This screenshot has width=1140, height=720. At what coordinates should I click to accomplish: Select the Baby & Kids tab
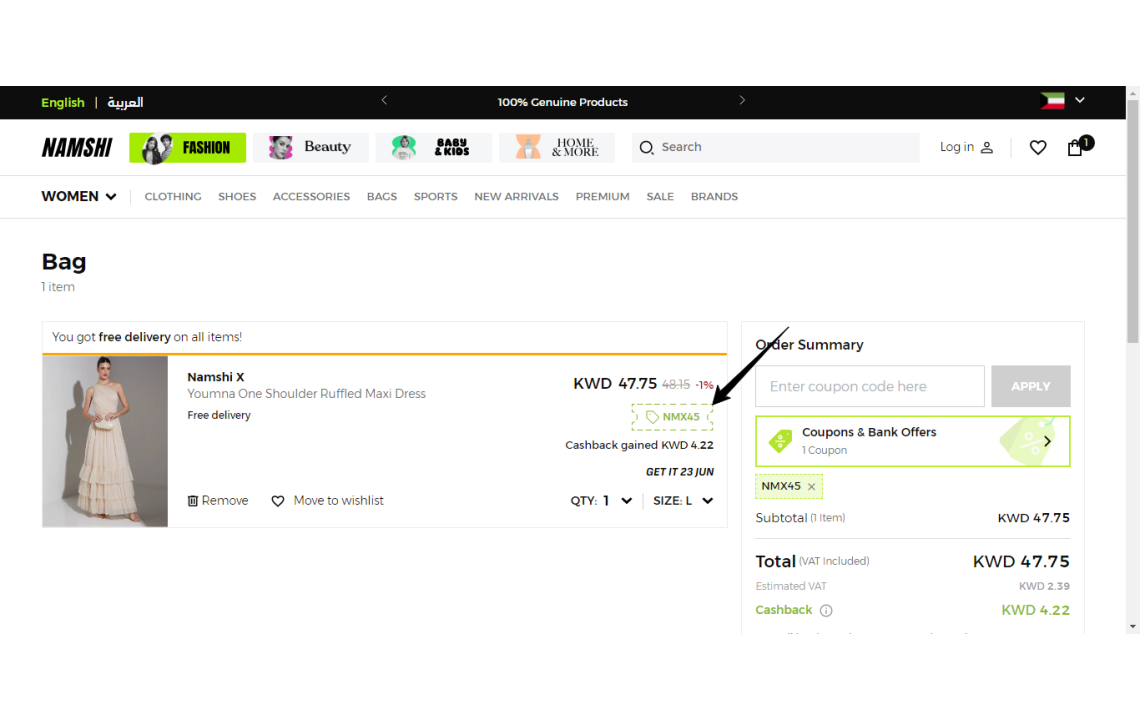click(x=433, y=148)
